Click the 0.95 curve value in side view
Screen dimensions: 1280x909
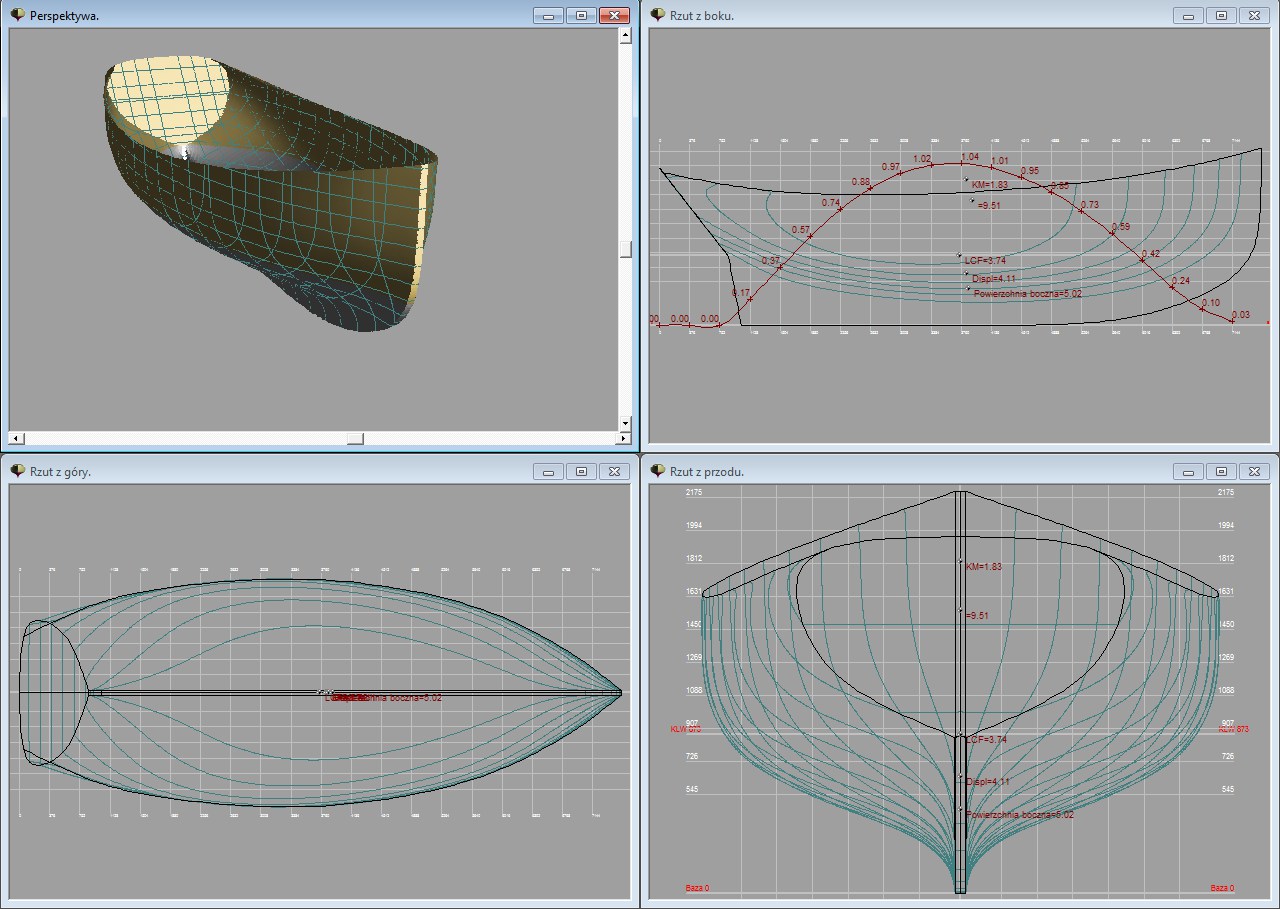(x=1030, y=171)
